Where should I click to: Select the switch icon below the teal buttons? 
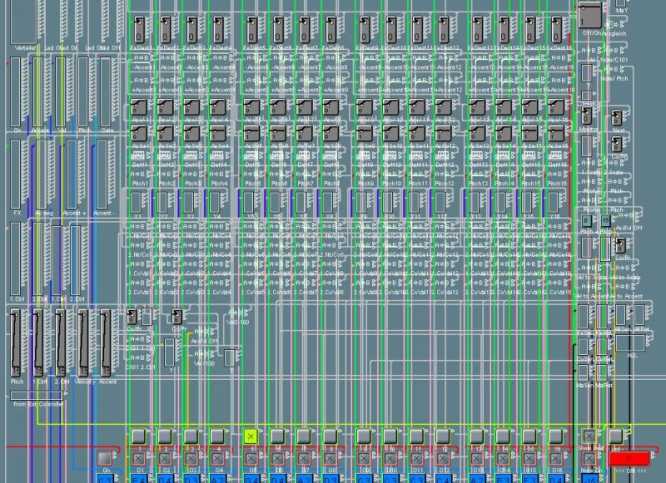(621, 246)
